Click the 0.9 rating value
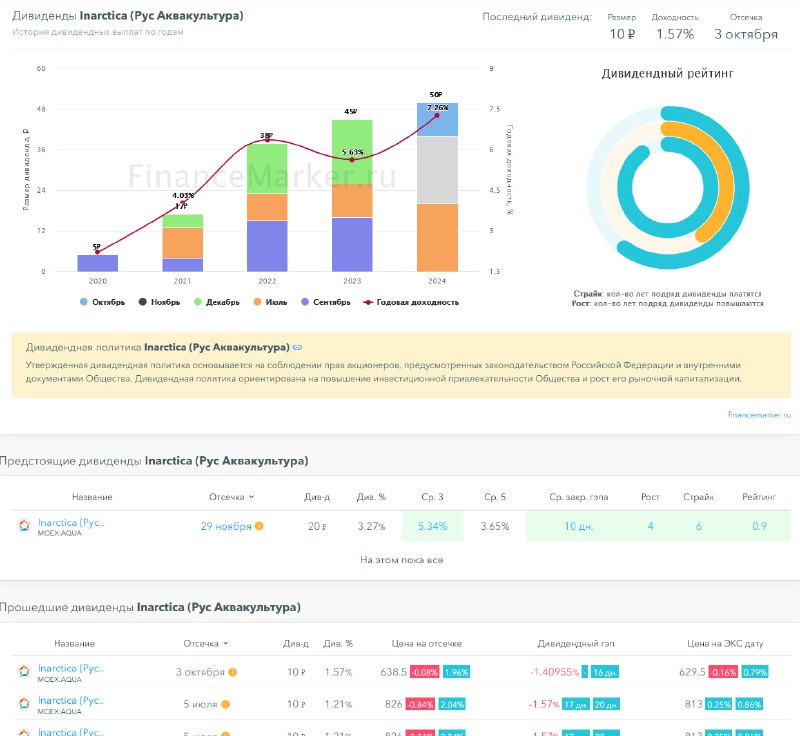This screenshot has height=736, width=800. tap(759, 526)
